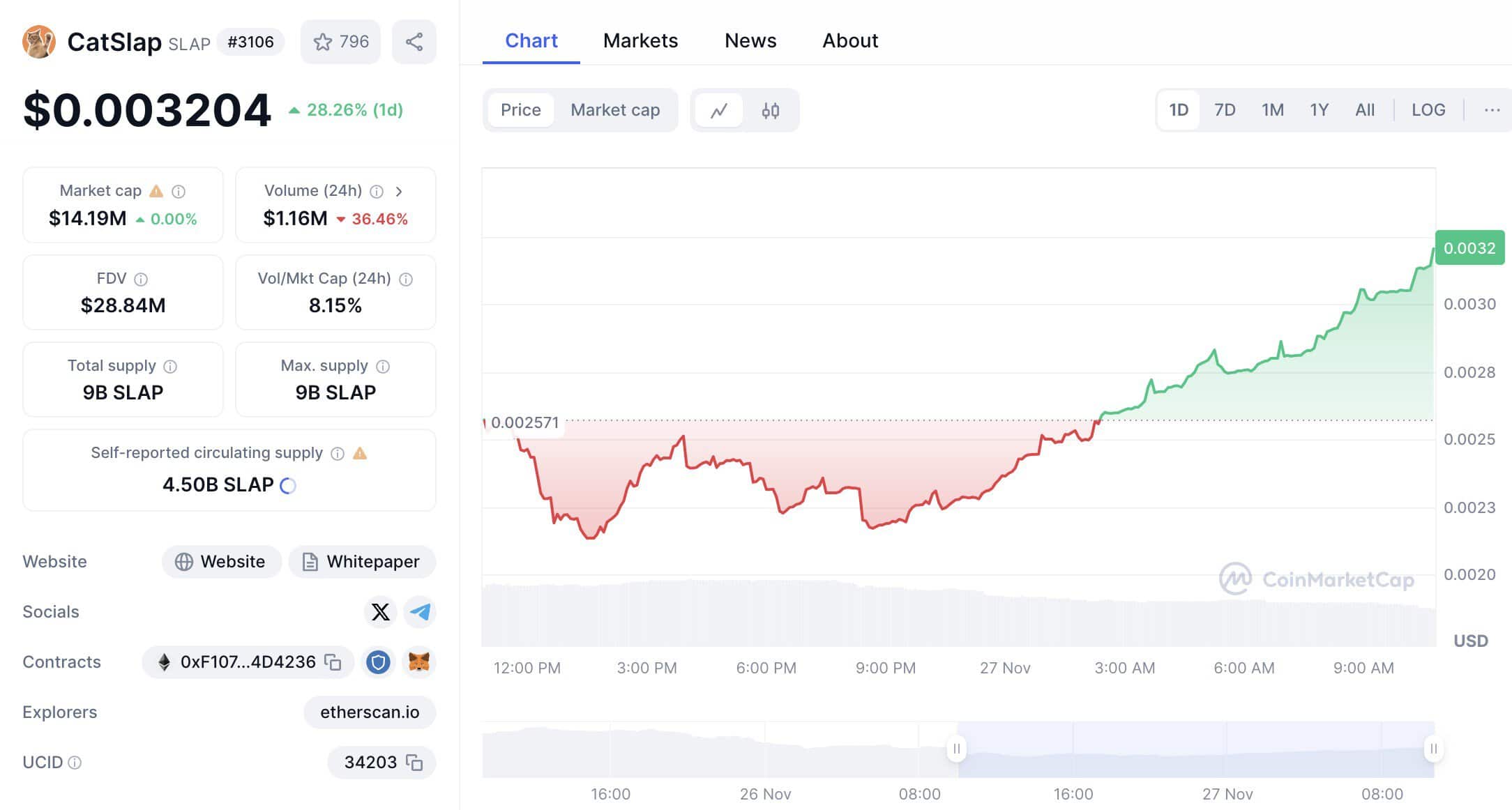This screenshot has height=810, width=1512.
Task: Choose the 1M time range
Action: point(1272,110)
